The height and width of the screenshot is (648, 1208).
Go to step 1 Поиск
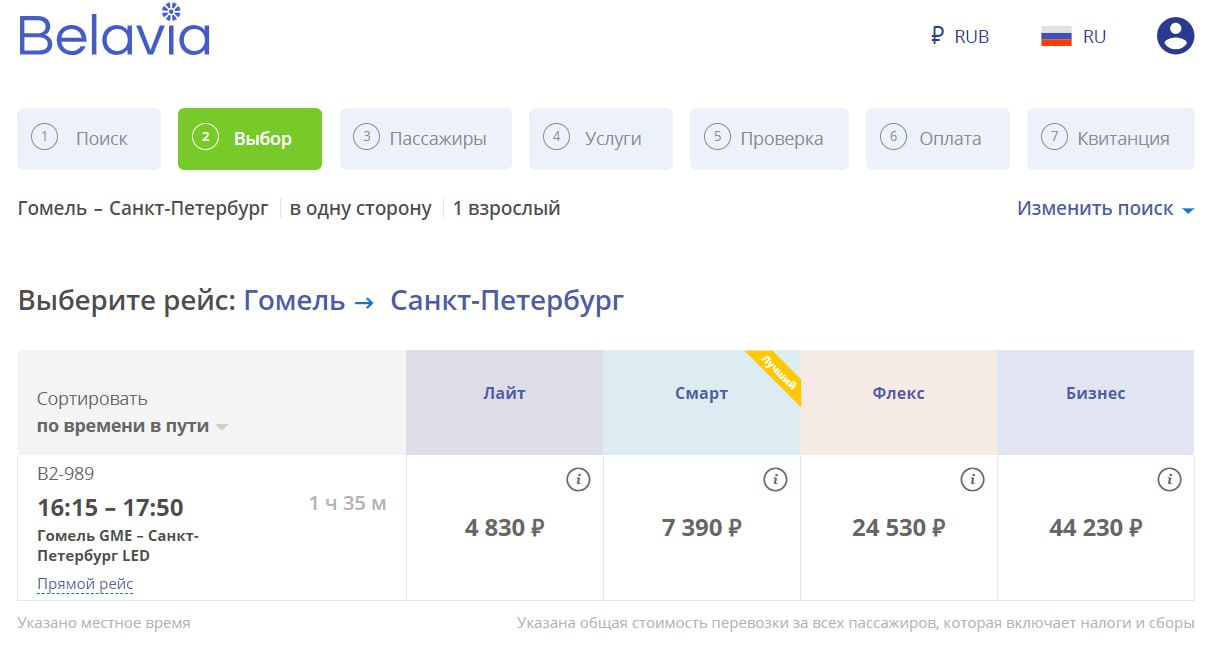tap(89, 139)
